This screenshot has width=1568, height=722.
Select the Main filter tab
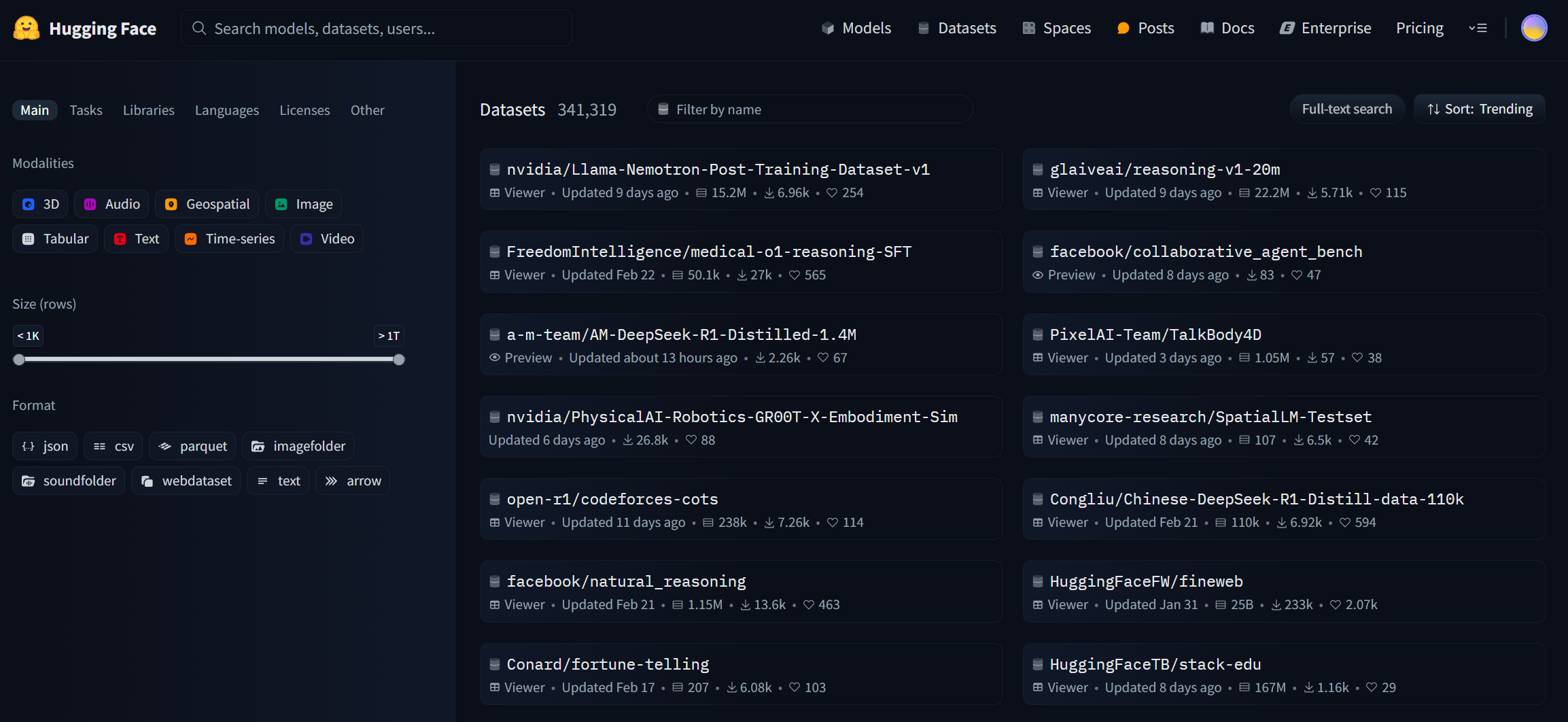(35, 110)
